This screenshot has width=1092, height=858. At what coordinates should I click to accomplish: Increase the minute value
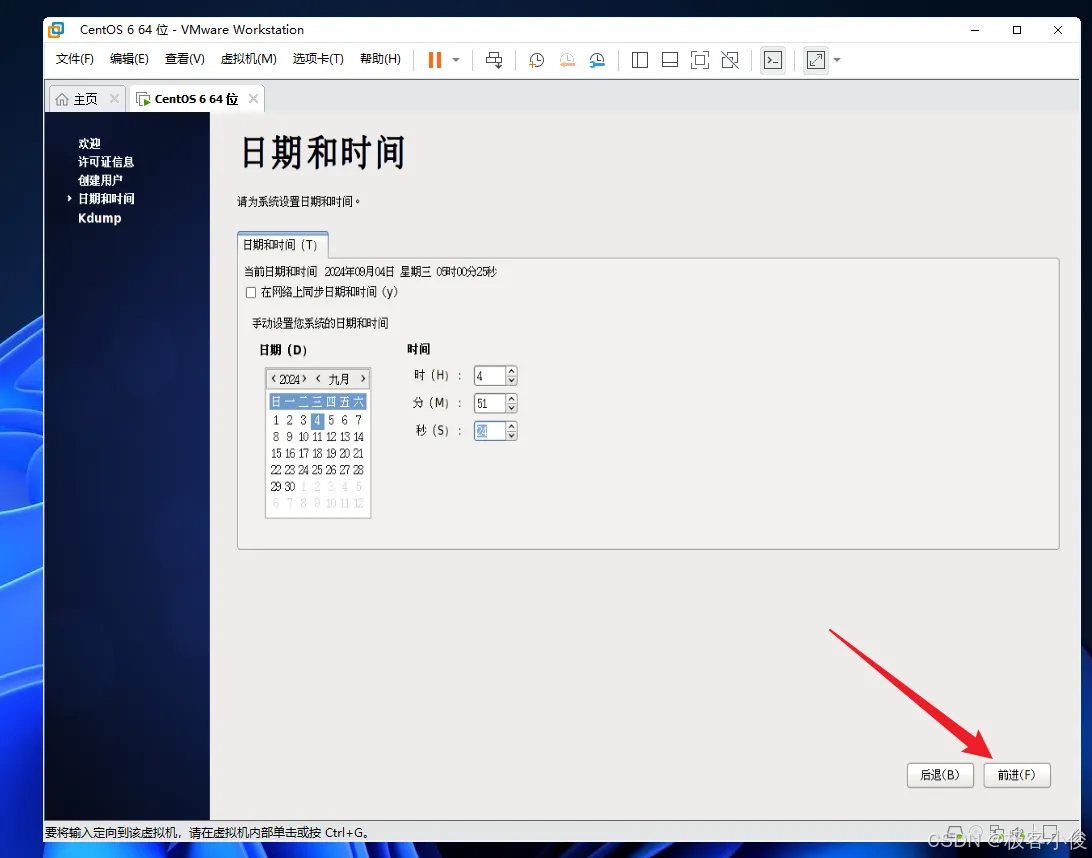tap(512, 398)
